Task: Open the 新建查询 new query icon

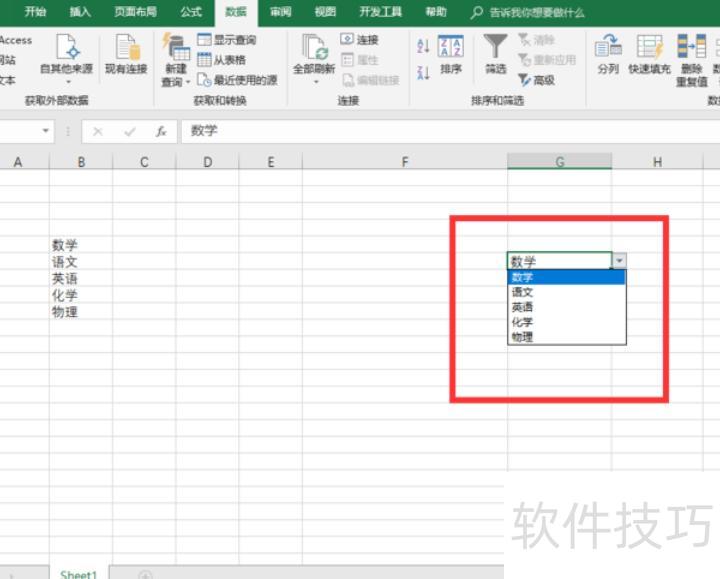Action: pyautogui.click(x=176, y=47)
